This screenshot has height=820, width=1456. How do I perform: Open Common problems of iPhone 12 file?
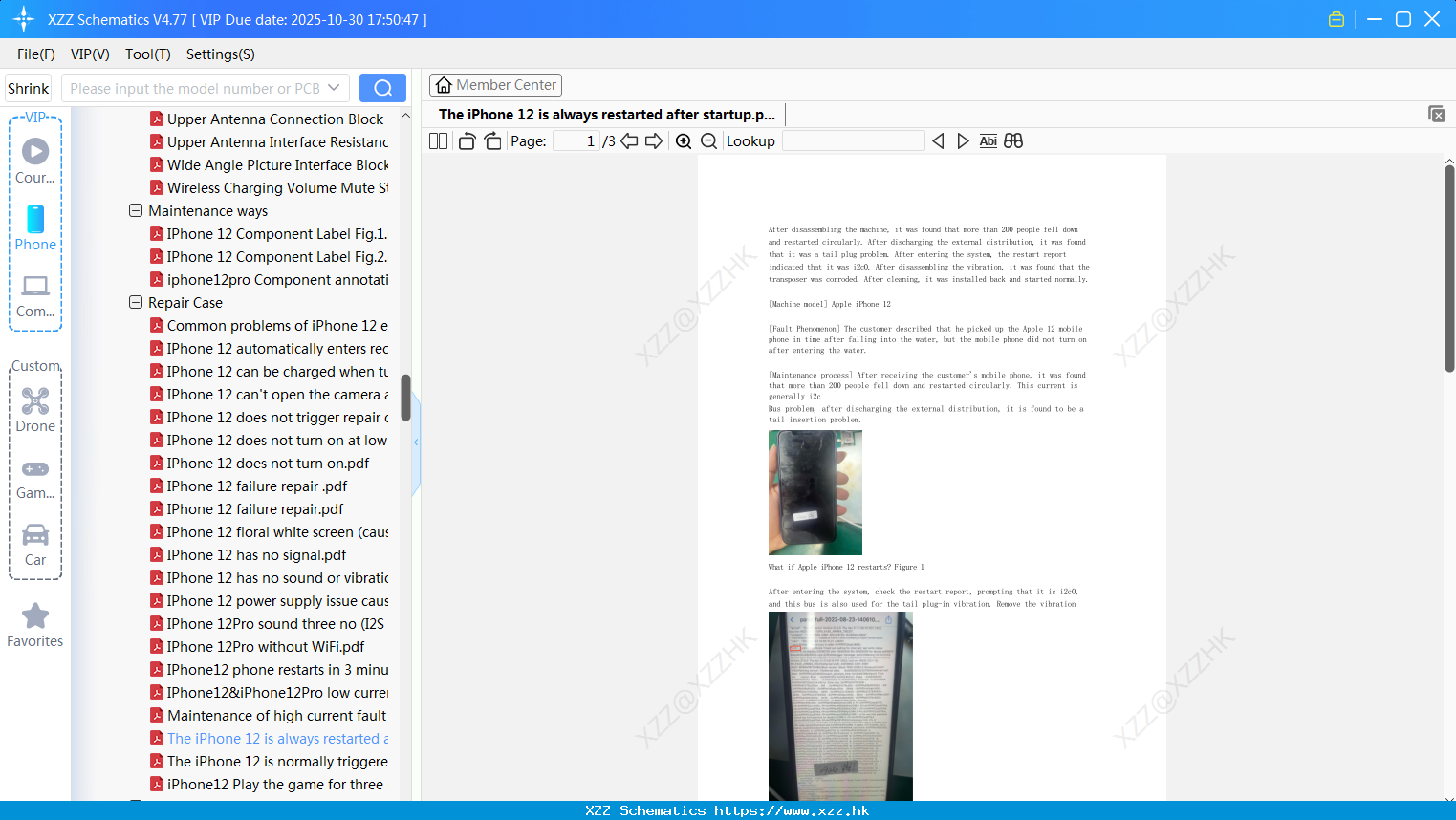point(270,325)
